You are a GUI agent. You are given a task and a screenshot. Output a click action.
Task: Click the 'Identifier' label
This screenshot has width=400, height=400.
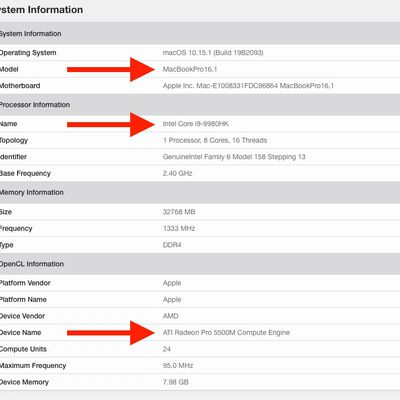click(13, 157)
